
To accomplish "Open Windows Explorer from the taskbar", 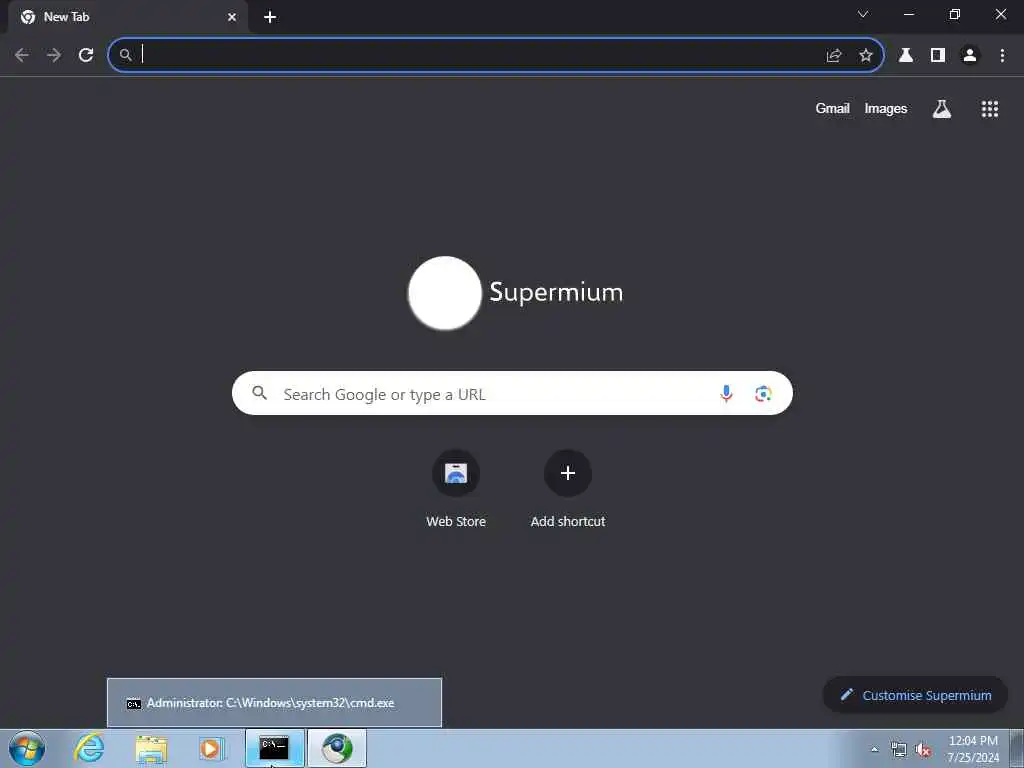I will click(152, 748).
